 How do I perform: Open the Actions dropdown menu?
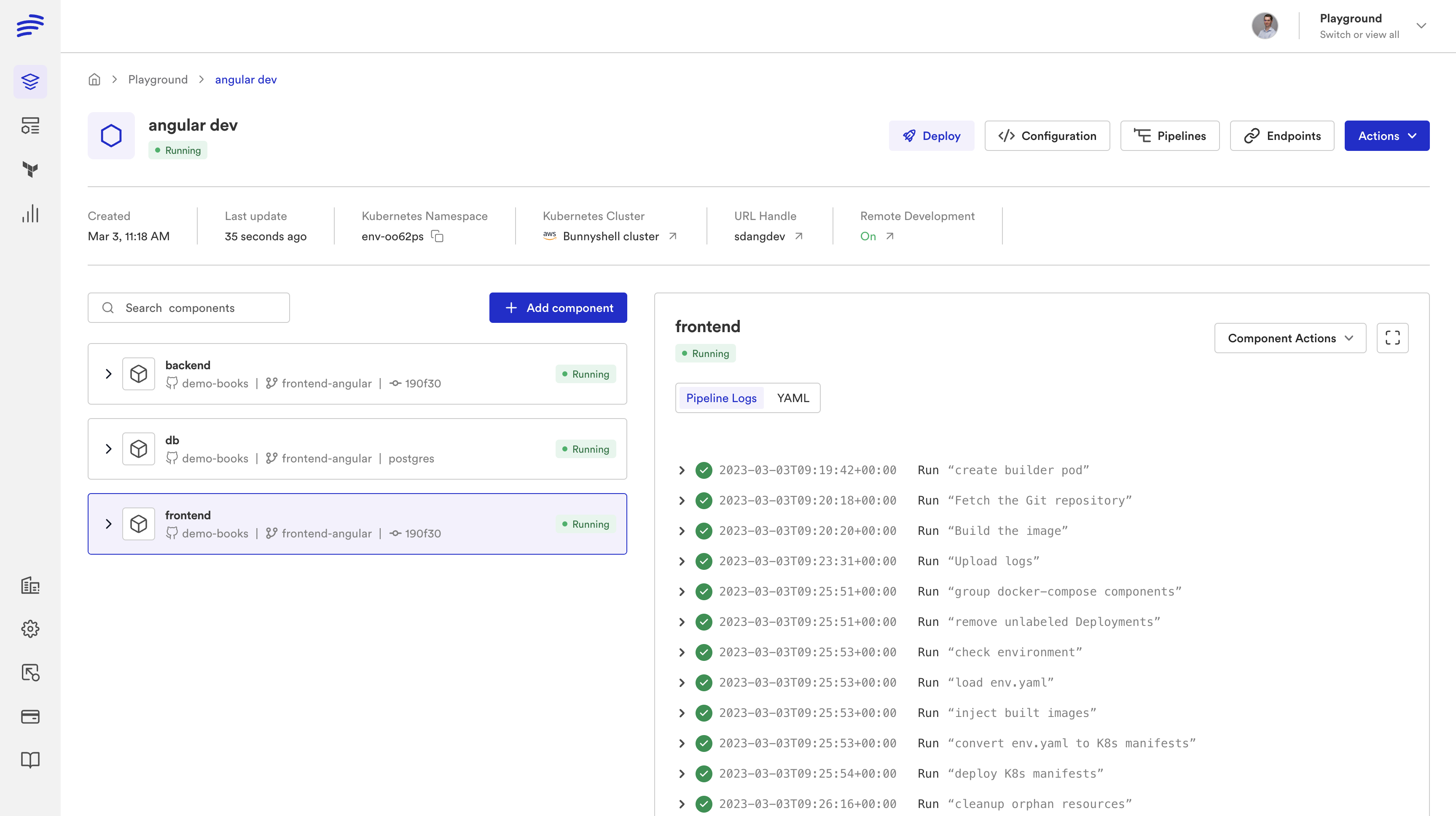coord(1386,136)
